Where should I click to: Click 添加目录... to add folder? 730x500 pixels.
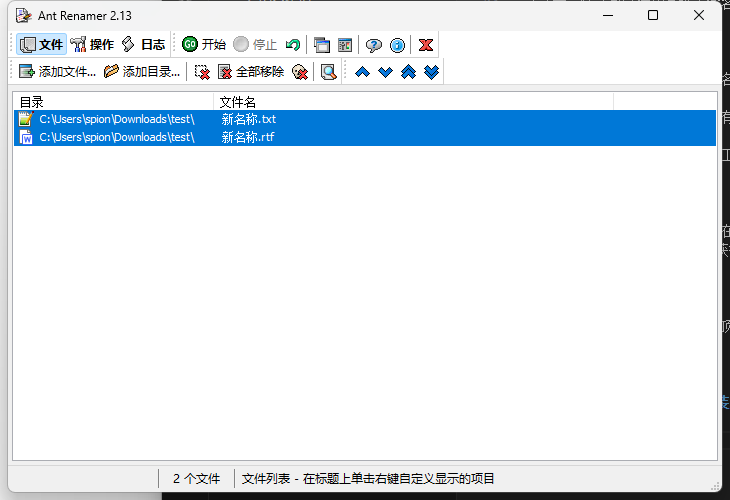coord(142,71)
